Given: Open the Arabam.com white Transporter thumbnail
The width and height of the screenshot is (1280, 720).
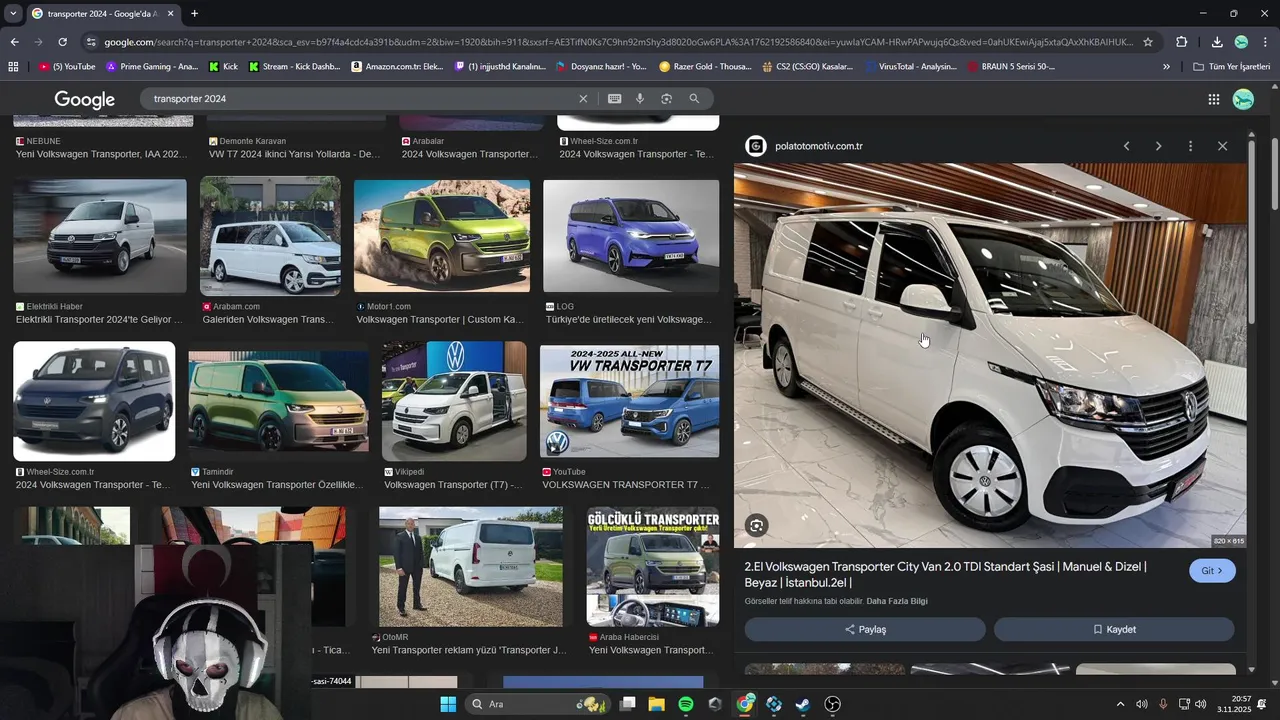Looking at the screenshot, I should (x=270, y=236).
